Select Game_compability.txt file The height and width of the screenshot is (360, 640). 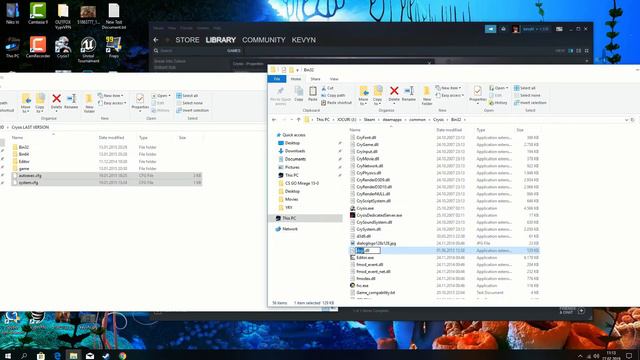(375, 293)
